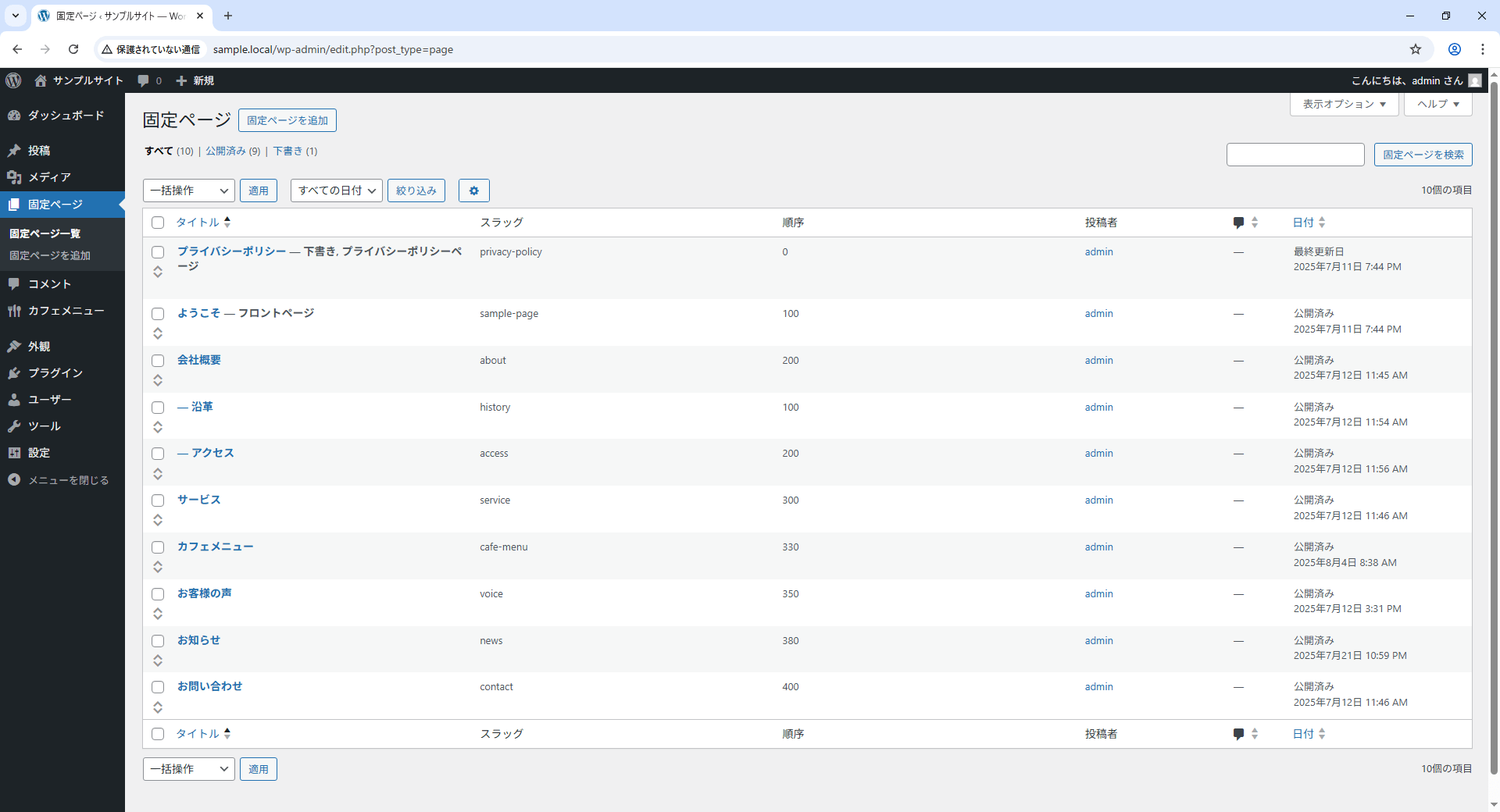Image resolution: width=1500 pixels, height=812 pixels.
Task: Click the order value 380 in お知らせ row
Action: coord(791,641)
